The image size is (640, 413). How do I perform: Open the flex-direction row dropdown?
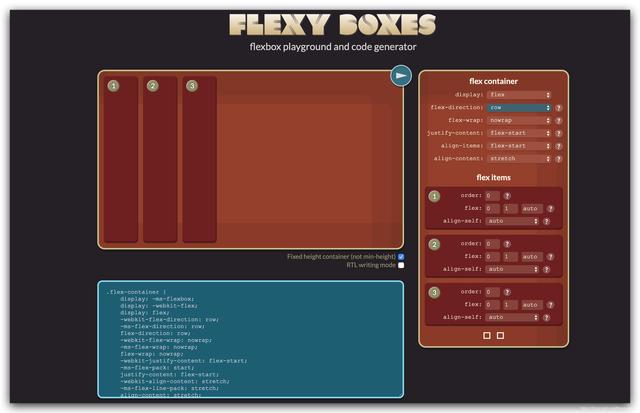(519, 108)
